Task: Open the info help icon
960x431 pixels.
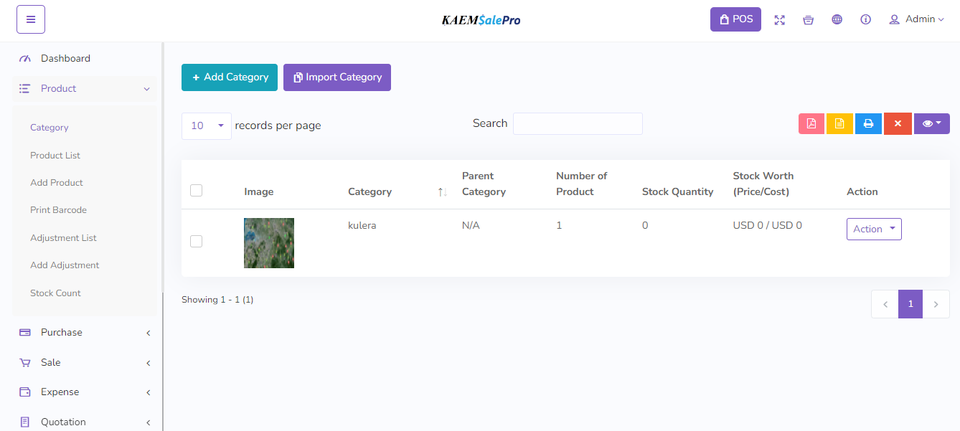Action: 865,20
